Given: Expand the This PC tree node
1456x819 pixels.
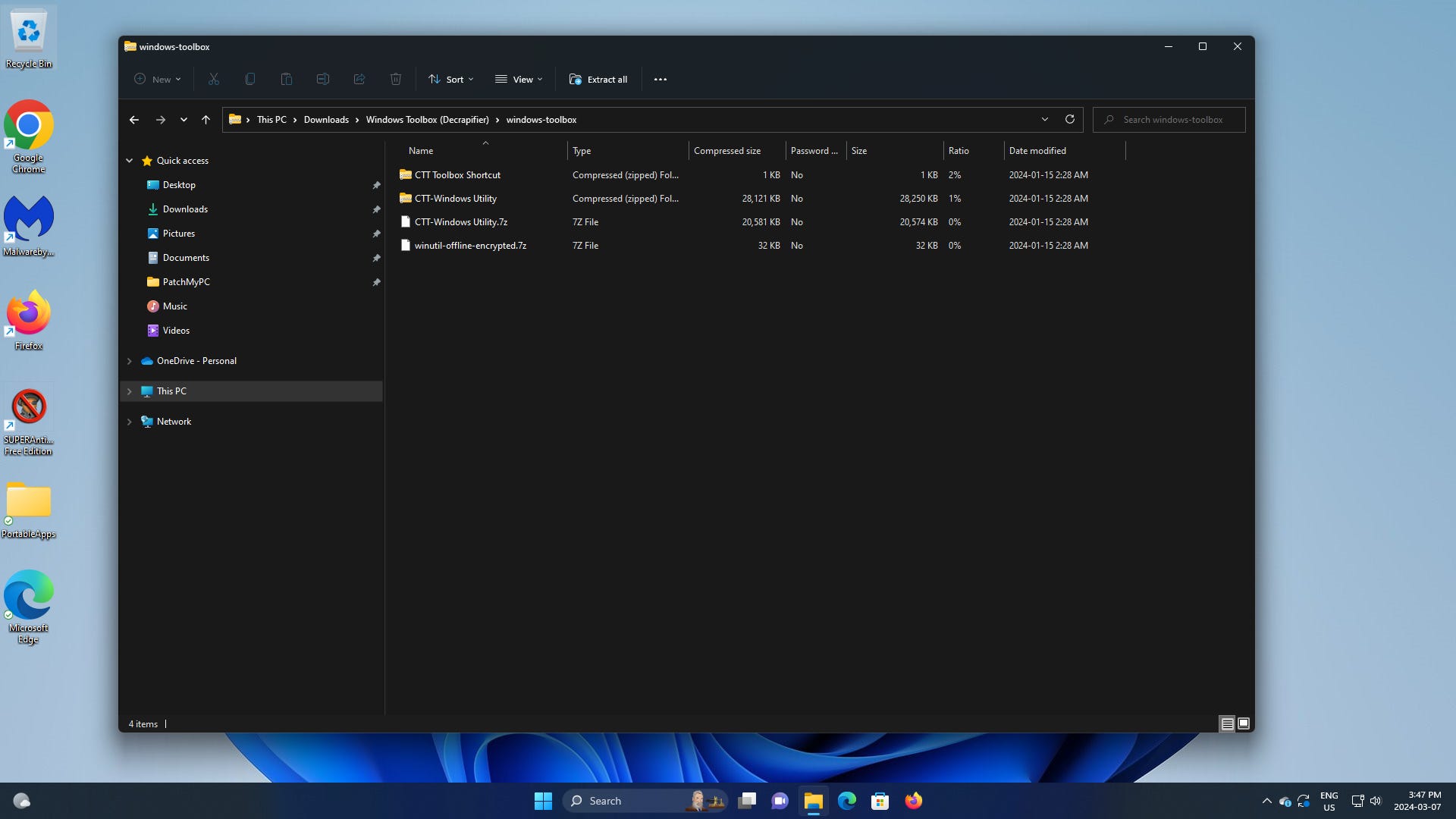Looking at the screenshot, I should click(129, 391).
